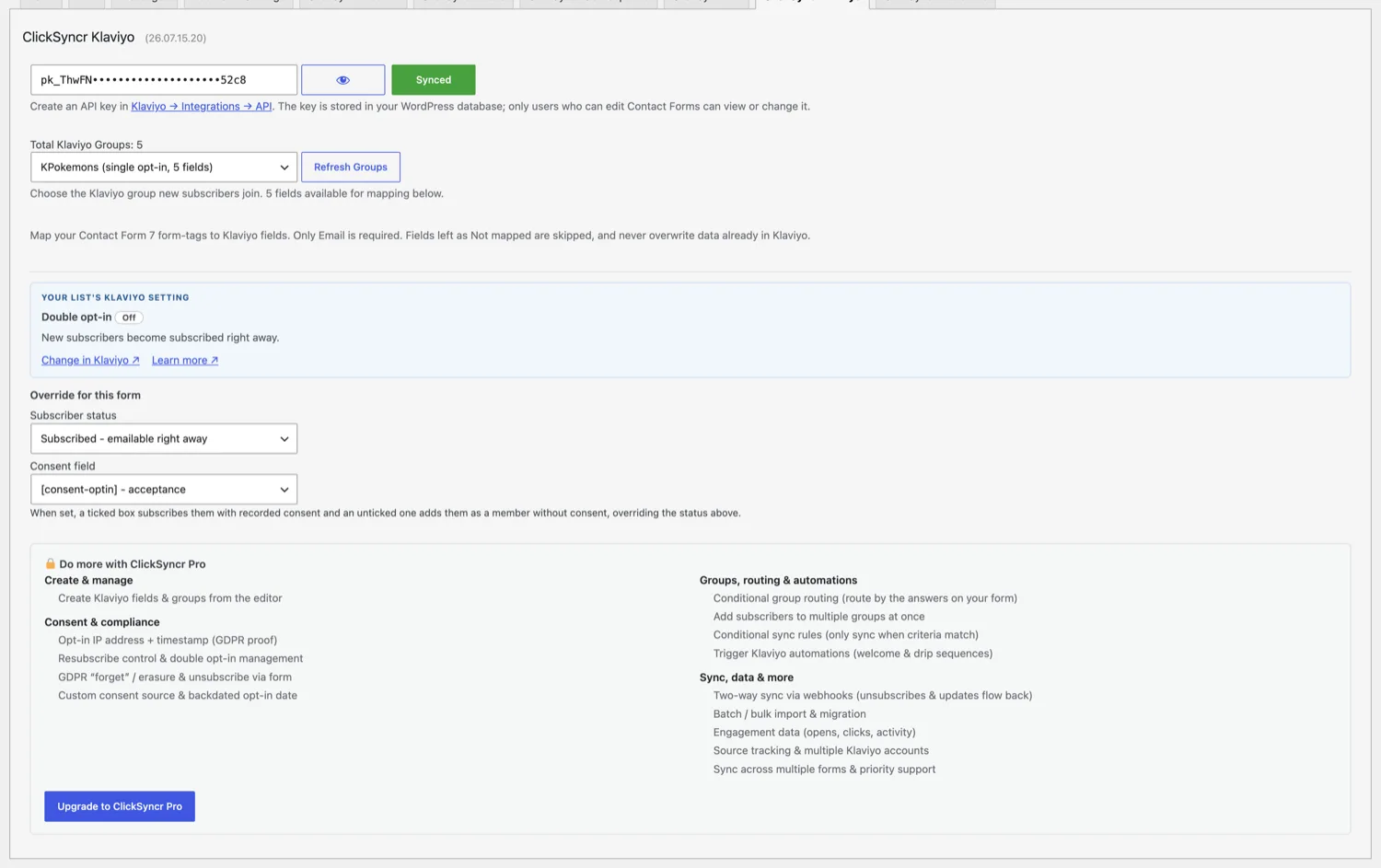Expand the Consent field dropdown
This screenshot has height=868, width=1381.
coord(164,490)
